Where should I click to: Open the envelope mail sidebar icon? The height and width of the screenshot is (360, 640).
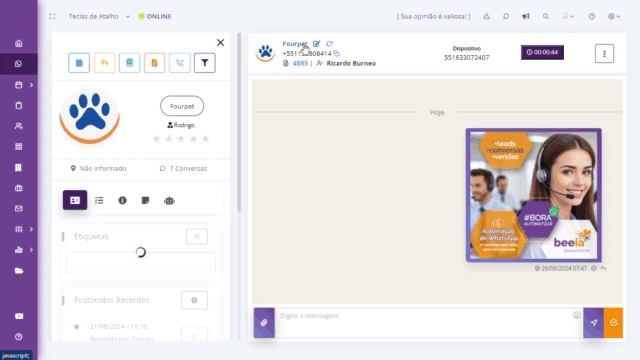pos(19,209)
